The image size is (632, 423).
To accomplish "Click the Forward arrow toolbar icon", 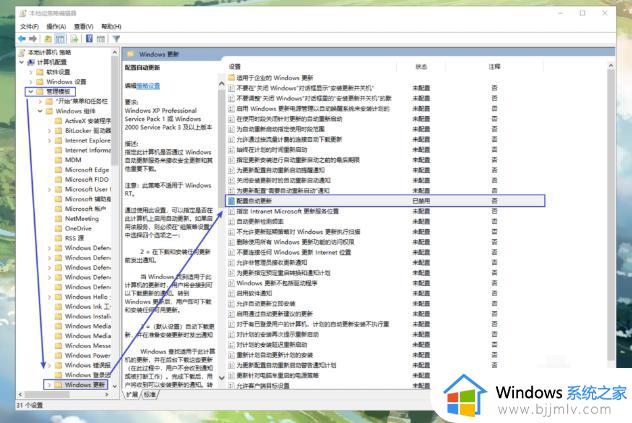I will click(x=33, y=39).
